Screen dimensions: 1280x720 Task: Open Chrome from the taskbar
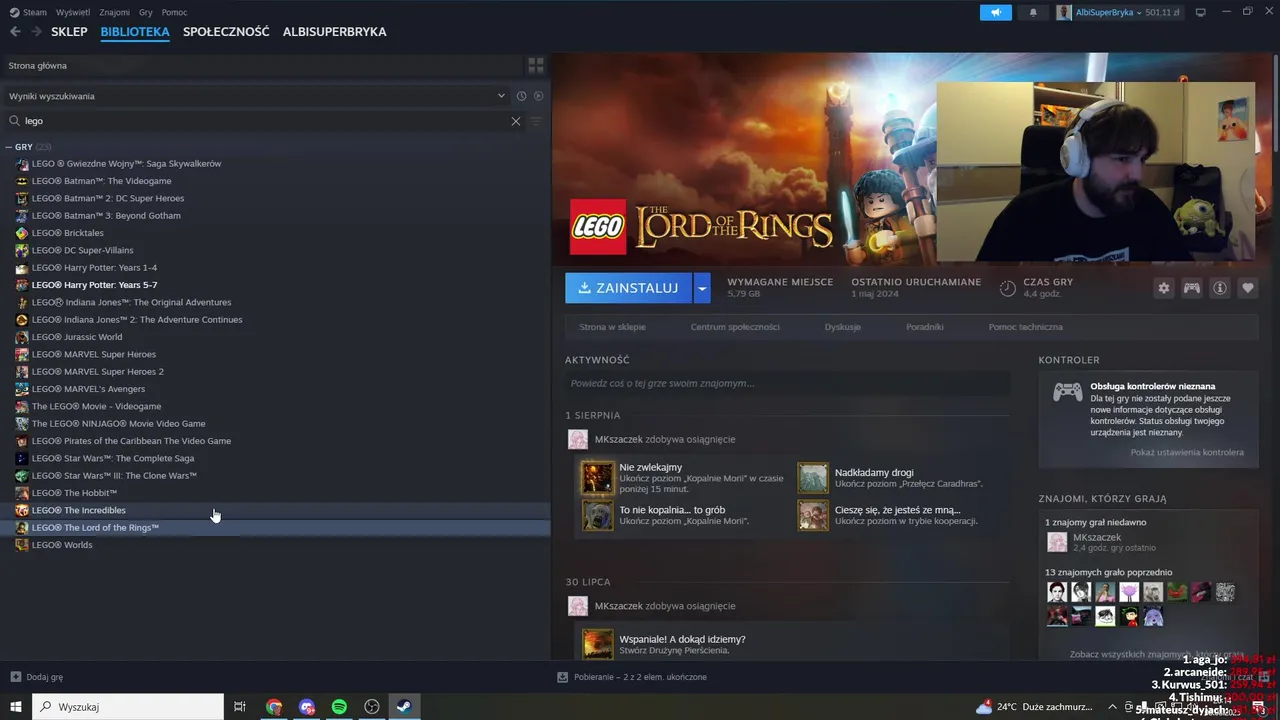pyautogui.click(x=273, y=707)
